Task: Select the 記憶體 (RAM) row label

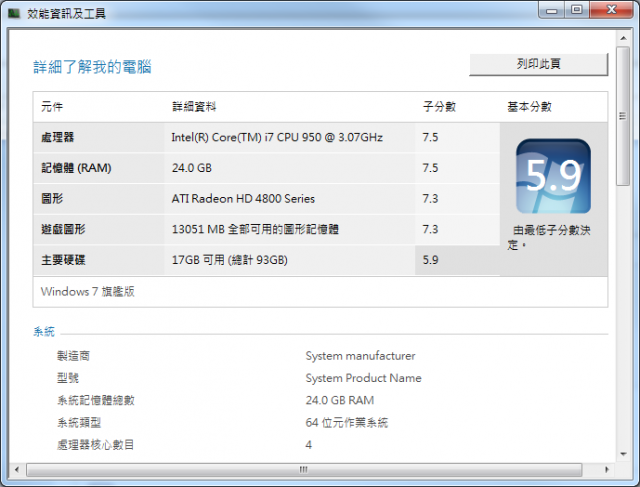Action: click(x=76, y=168)
